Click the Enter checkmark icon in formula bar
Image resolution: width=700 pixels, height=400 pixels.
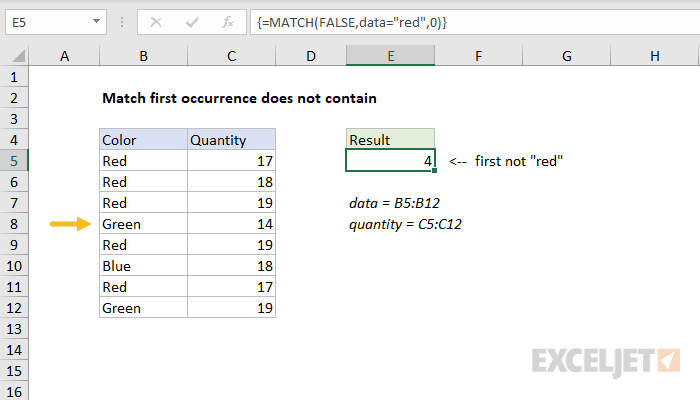click(192, 22)
